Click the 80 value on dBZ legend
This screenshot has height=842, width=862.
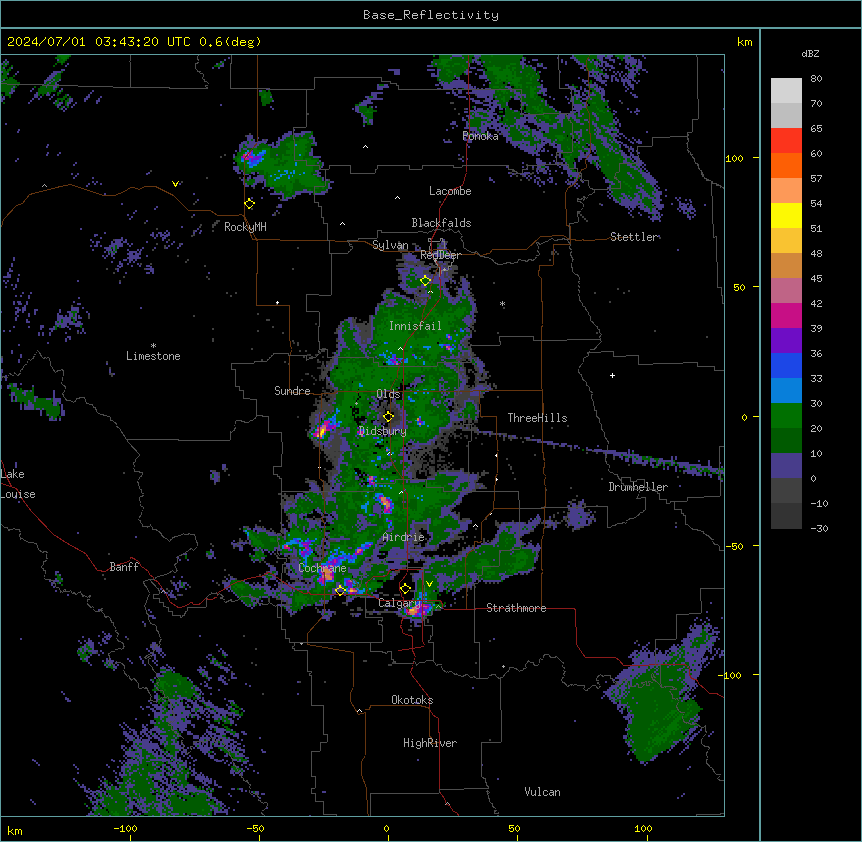[816, 79]
